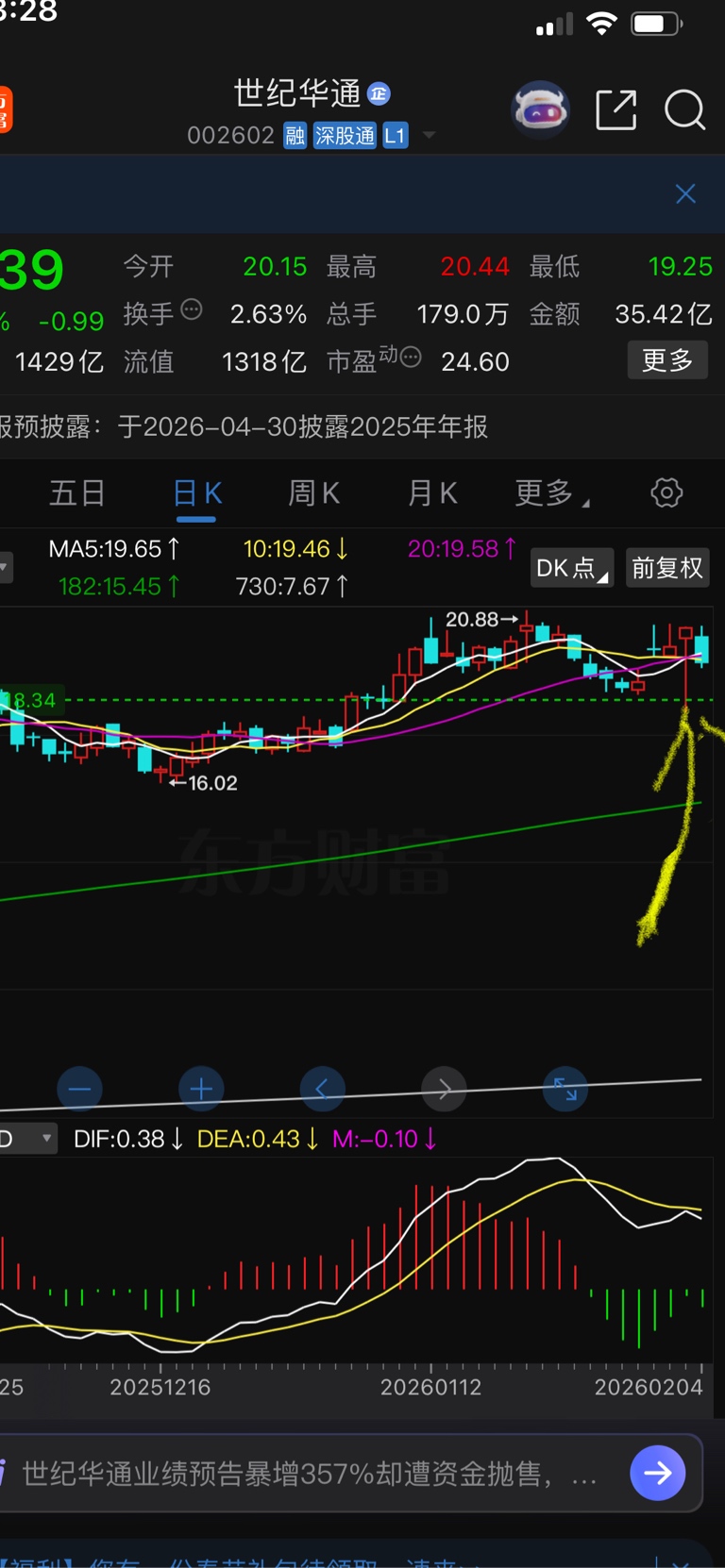The image size is (725, 1568).
Task: Switch to the 周K tab
Action: point(313,492)
